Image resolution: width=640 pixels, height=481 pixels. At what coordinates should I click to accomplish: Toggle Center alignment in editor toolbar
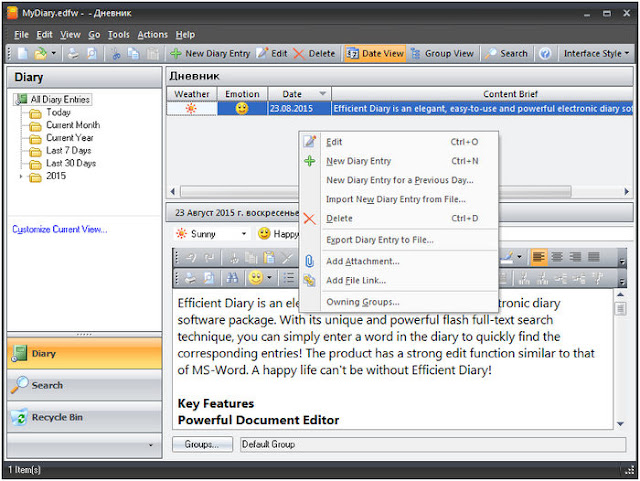coord(557,257)
